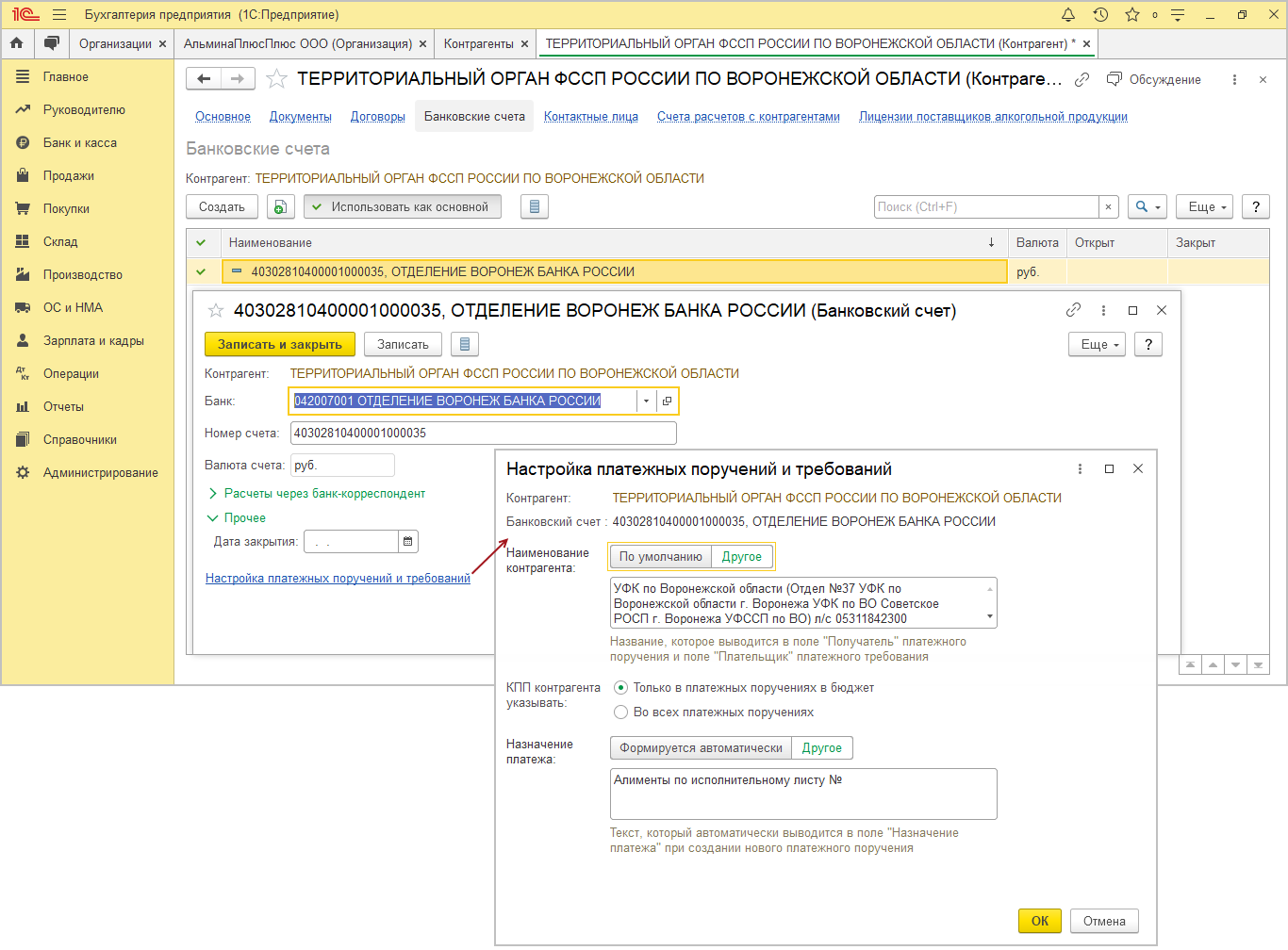Screen dimensions: 1288x950
Task: Open Обсуждение discussion button
Action: [1154, 80]
